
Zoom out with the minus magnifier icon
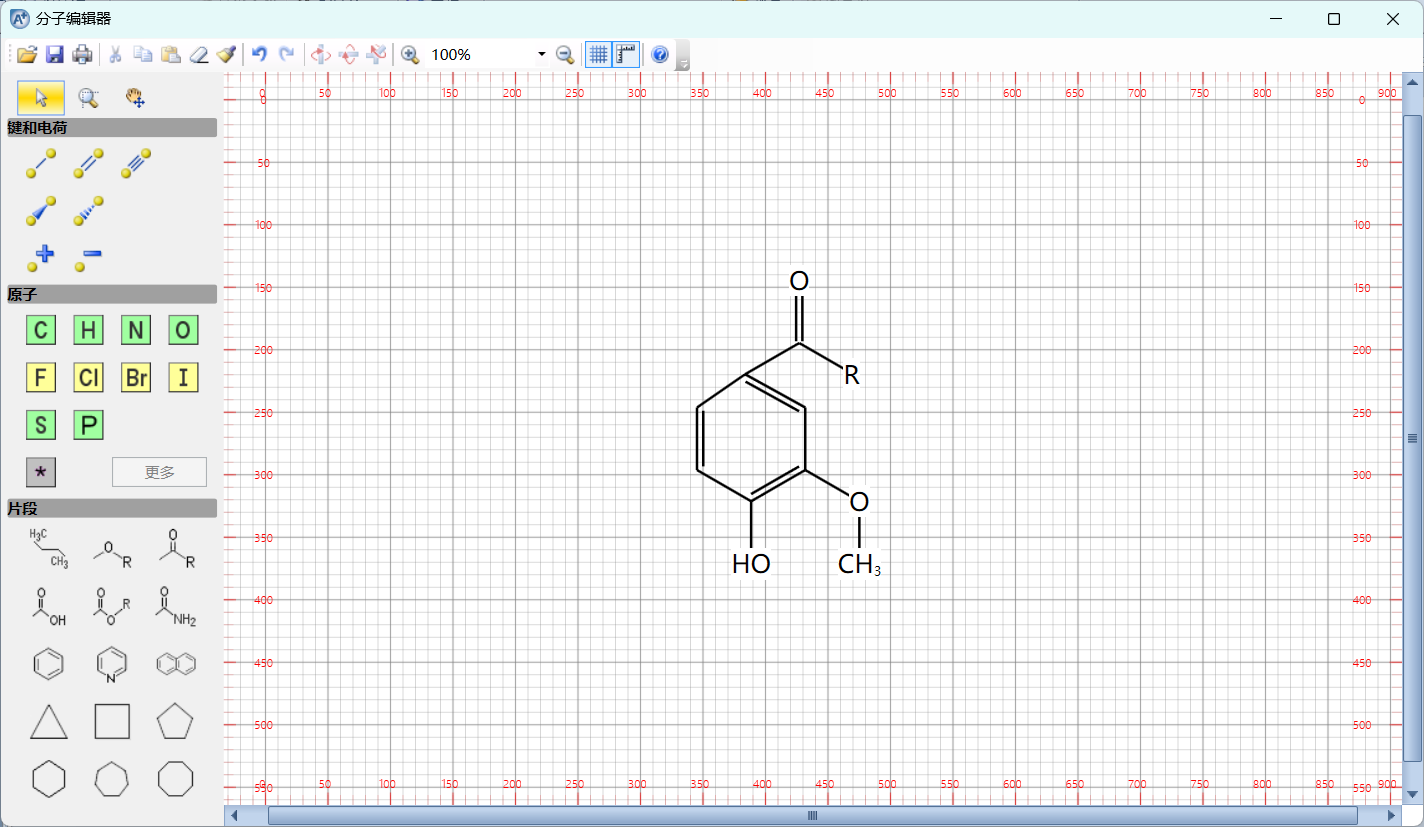(565, 55)
